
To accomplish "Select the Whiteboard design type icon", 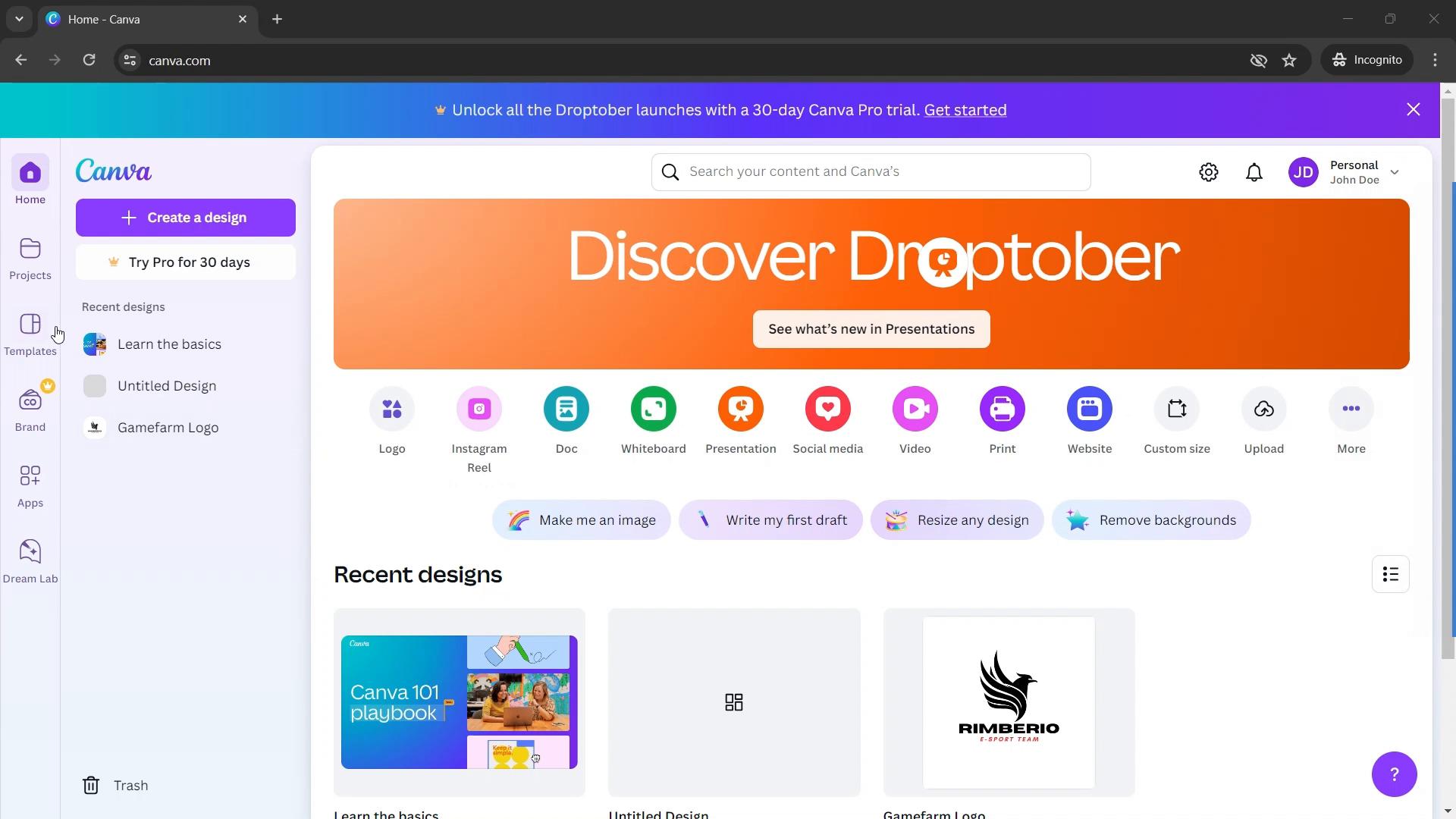I will [x=654, y=408].
